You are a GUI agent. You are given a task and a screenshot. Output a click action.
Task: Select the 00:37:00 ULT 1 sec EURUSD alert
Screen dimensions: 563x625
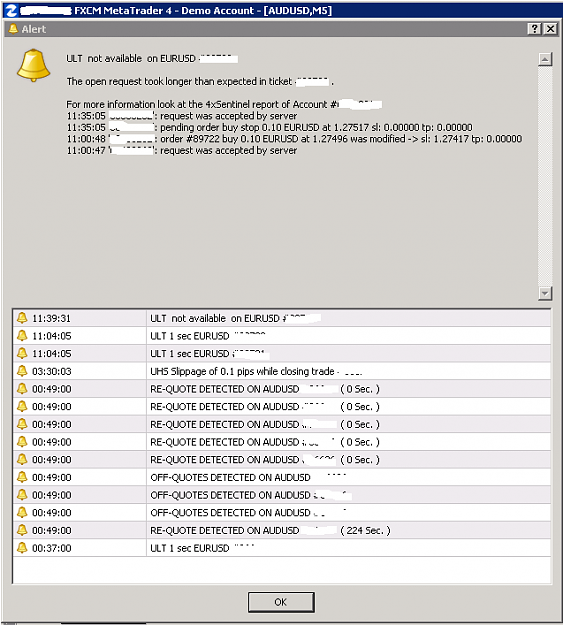(x=282, y=548)
